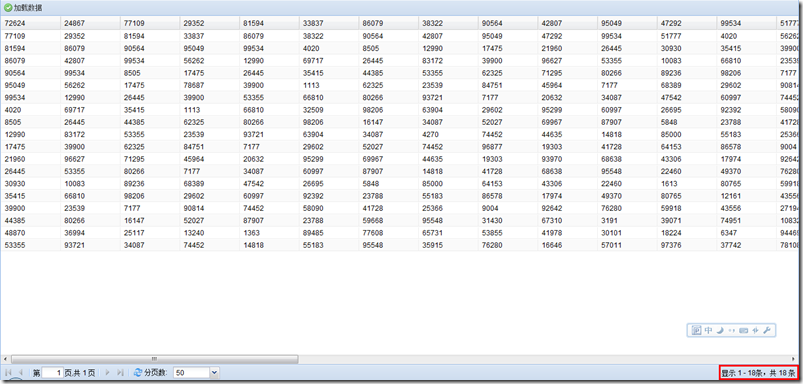Select the cell containing 16646
Screen dimensions: 803x384
(x=568, y=245)
